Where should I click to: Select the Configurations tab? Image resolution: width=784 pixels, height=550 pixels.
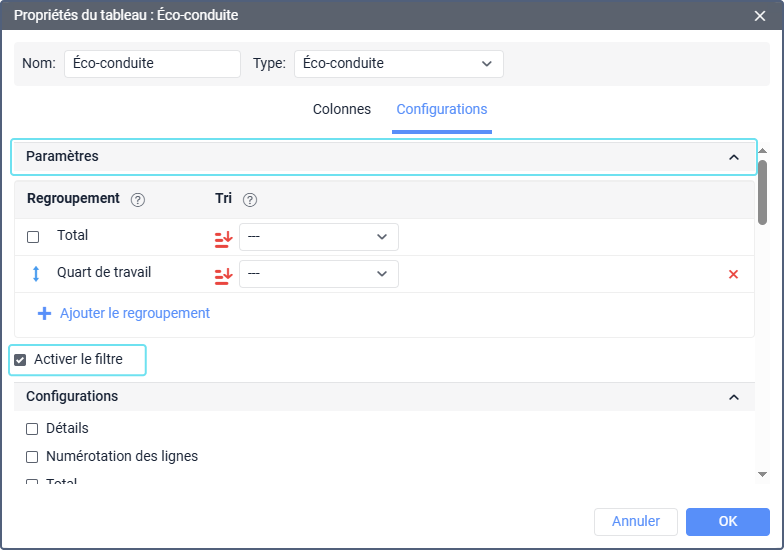point(442,110)
